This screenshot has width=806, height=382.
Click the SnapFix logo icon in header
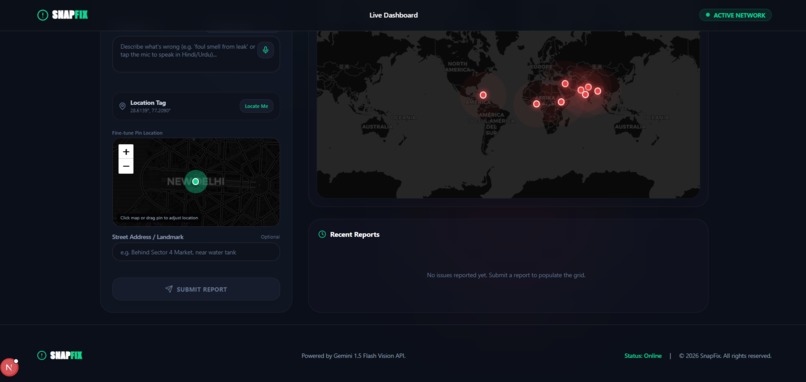click(x=43, y=15)
